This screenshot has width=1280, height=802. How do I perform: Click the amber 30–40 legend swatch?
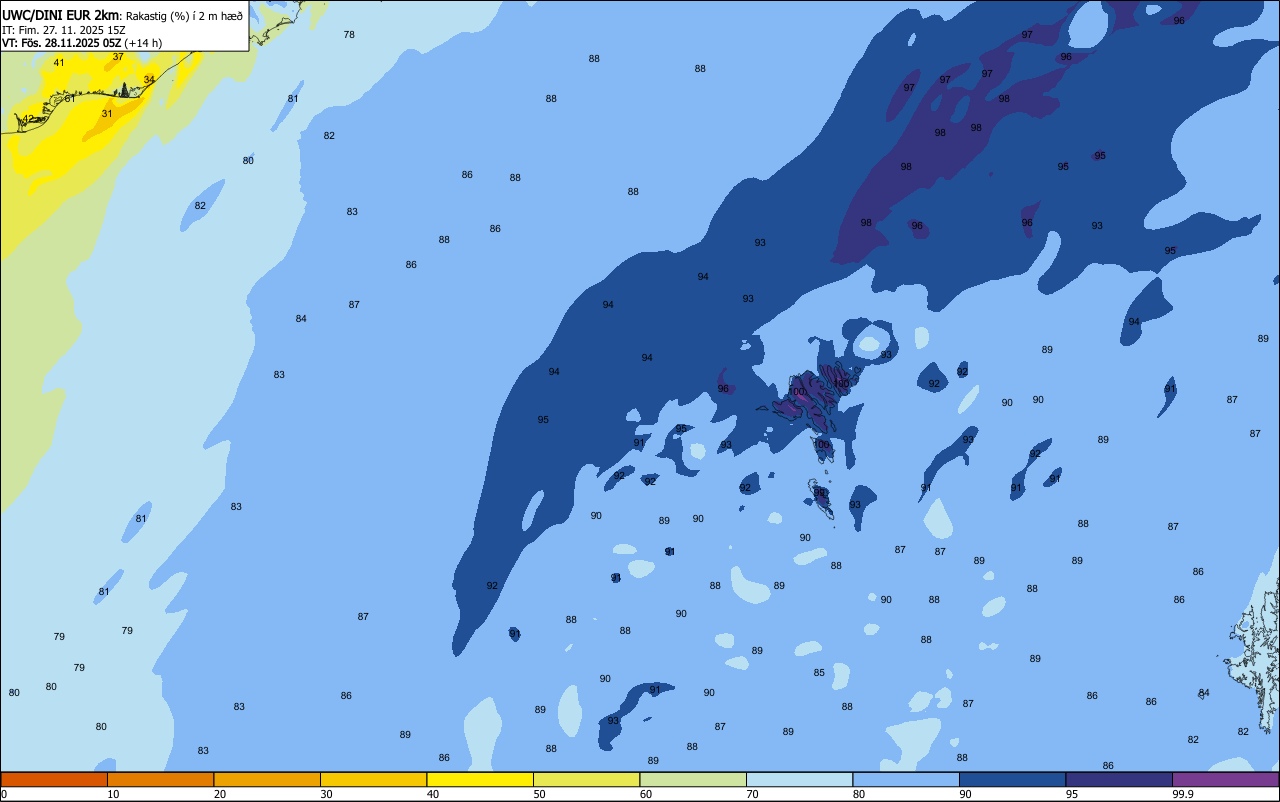point(373,779)
